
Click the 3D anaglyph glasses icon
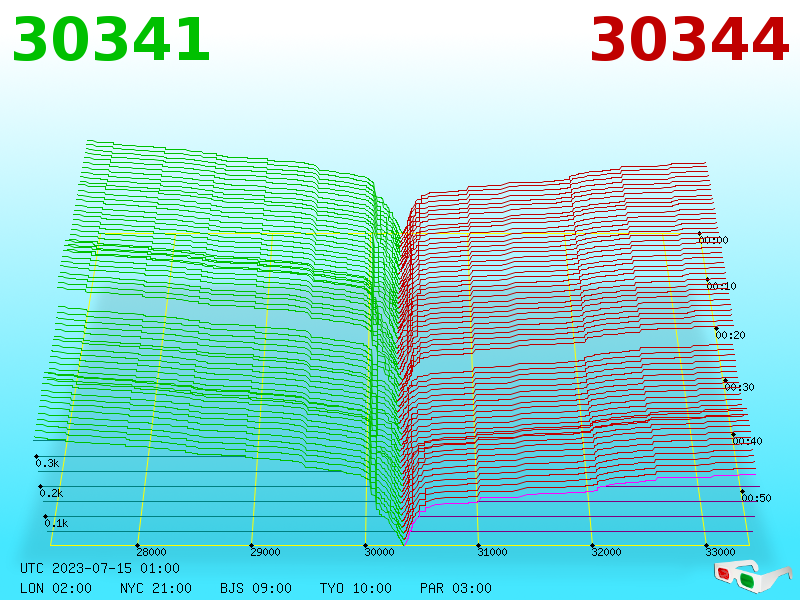pos(752,576)
